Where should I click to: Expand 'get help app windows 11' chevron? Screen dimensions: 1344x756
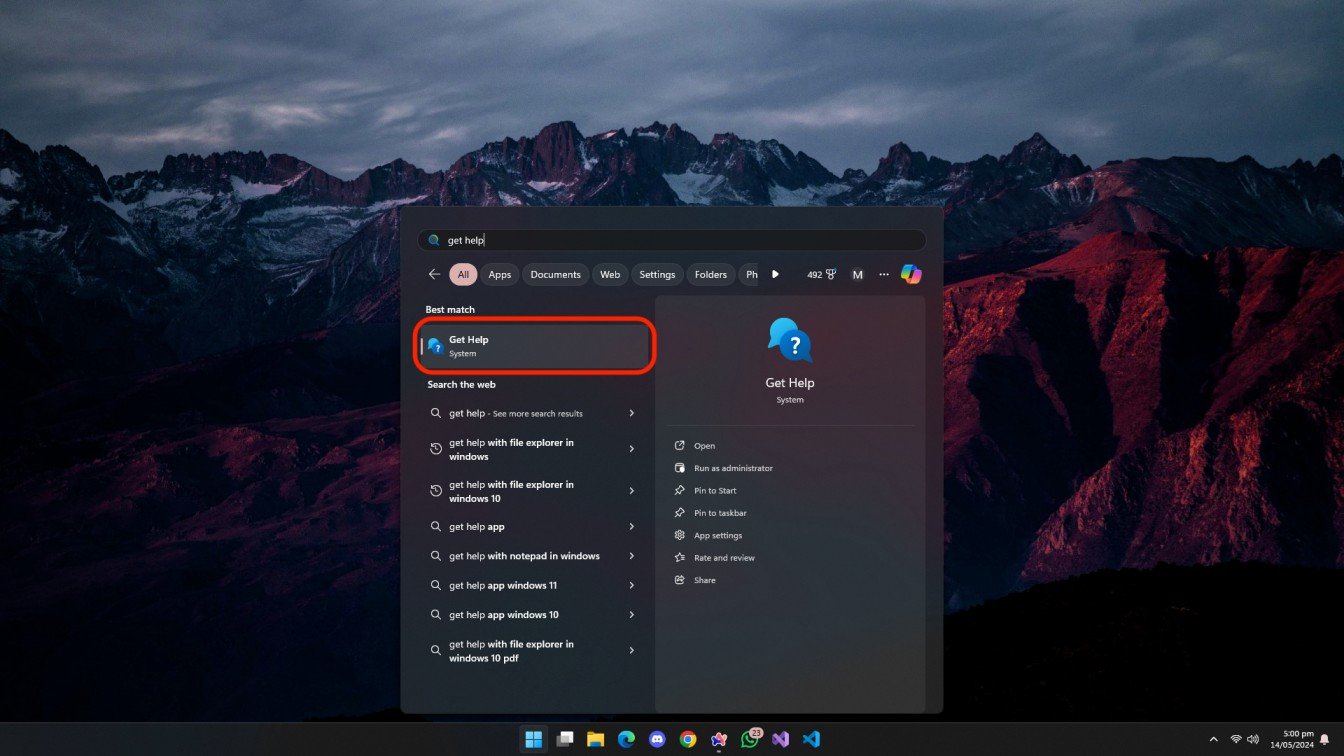[x=631, y=586]
